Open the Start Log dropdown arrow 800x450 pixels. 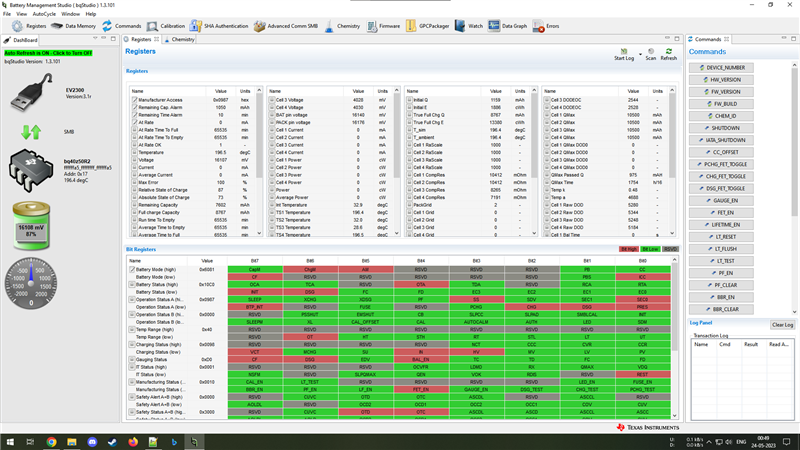coord(640,54)
